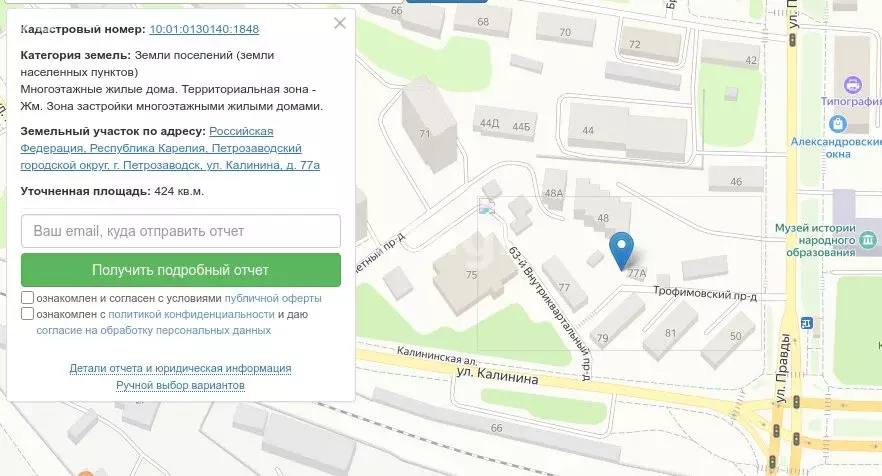The height and width of the screenshot is (476, 882).
Task: Click building number 81 on the map
Action: tap(670, 333)
